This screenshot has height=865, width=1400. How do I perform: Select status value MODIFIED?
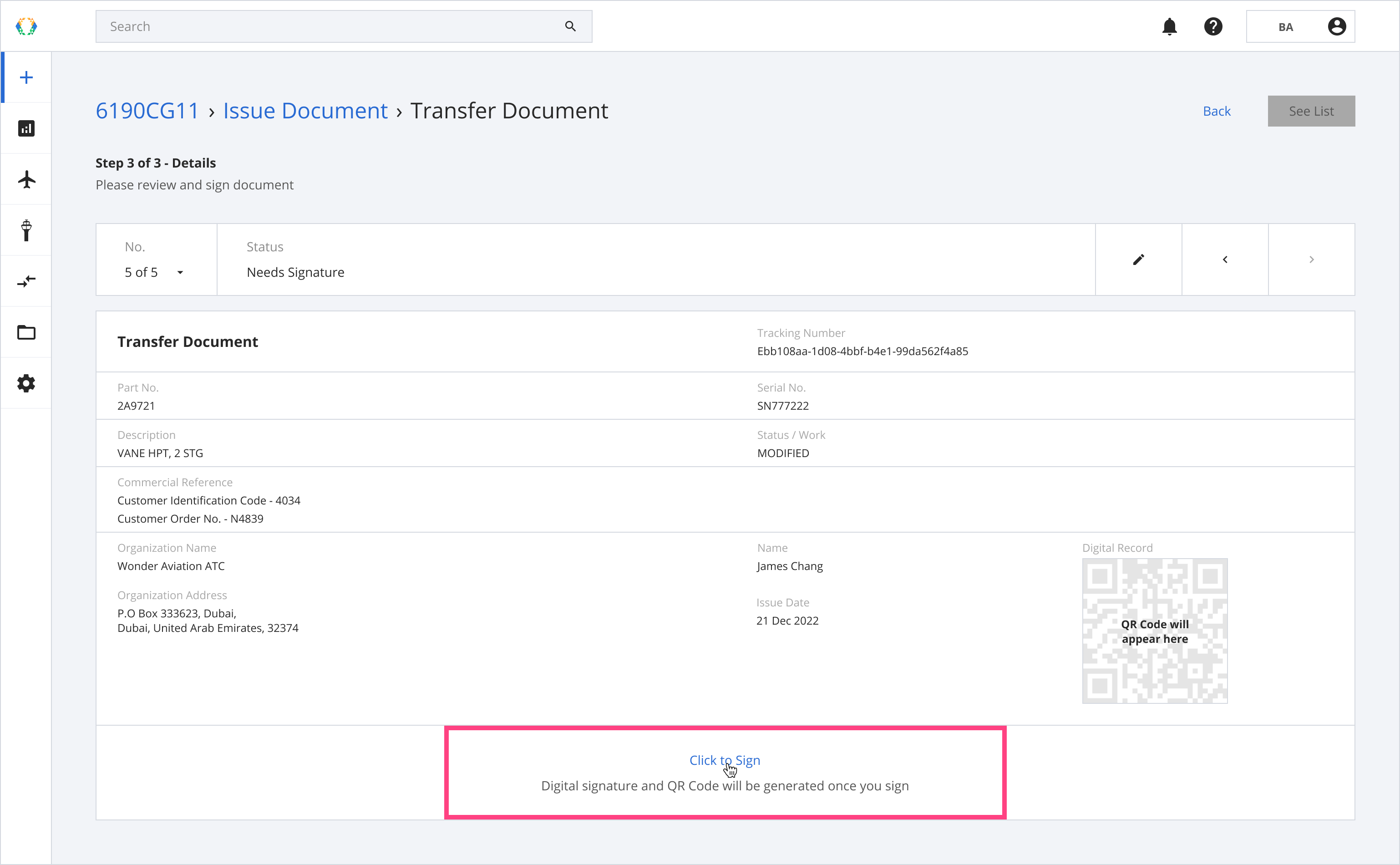click(783, 453)
